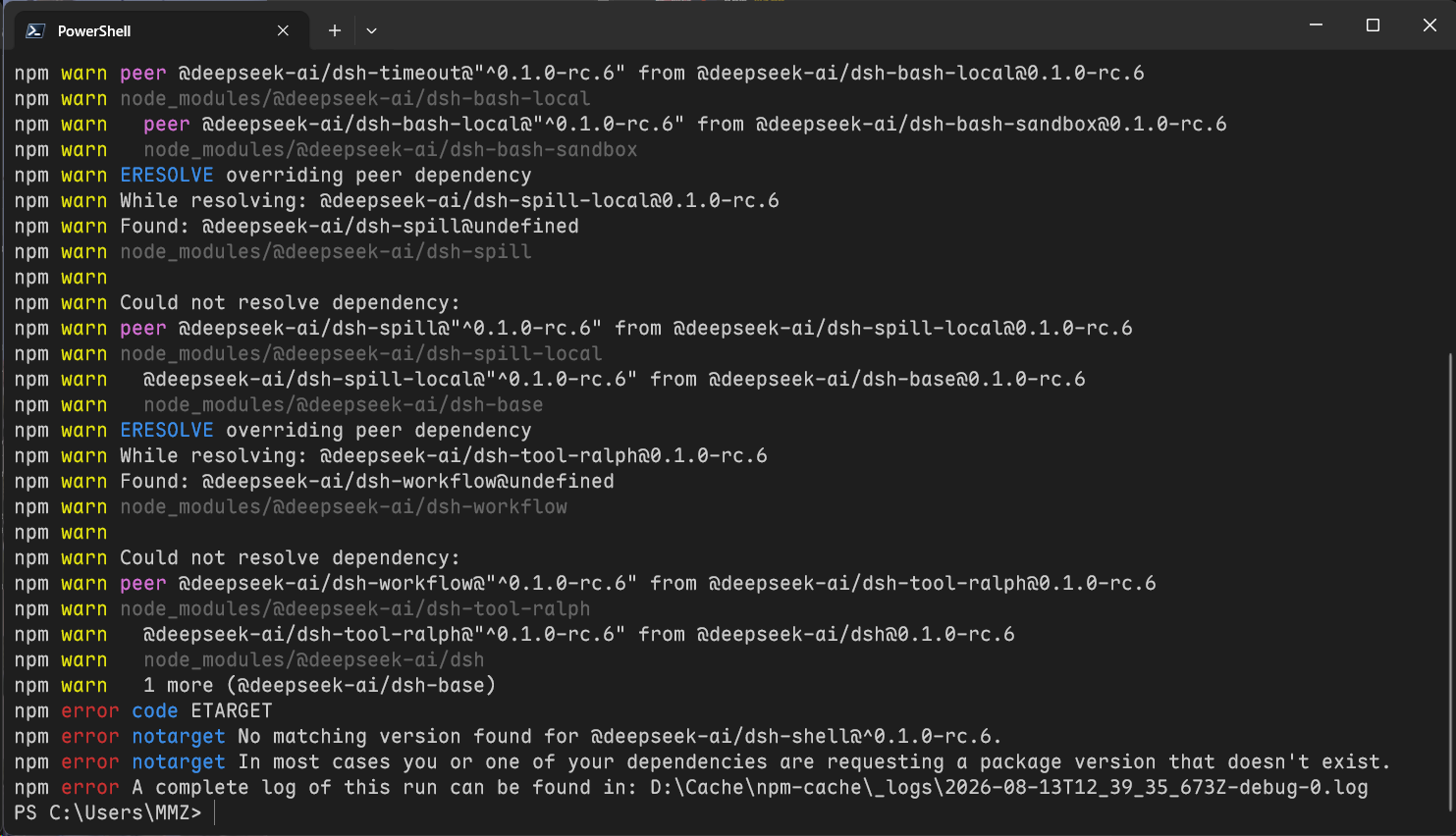
Task: Maximize the terminal window
Action: 1373,25
